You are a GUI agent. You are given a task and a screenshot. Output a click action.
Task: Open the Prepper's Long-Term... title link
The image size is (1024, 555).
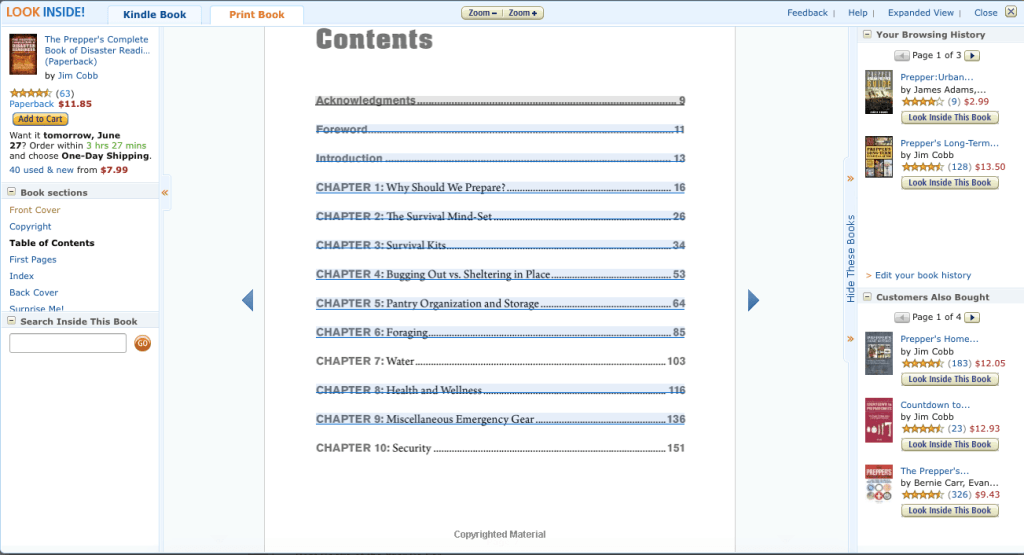click(x=950, y=143)
